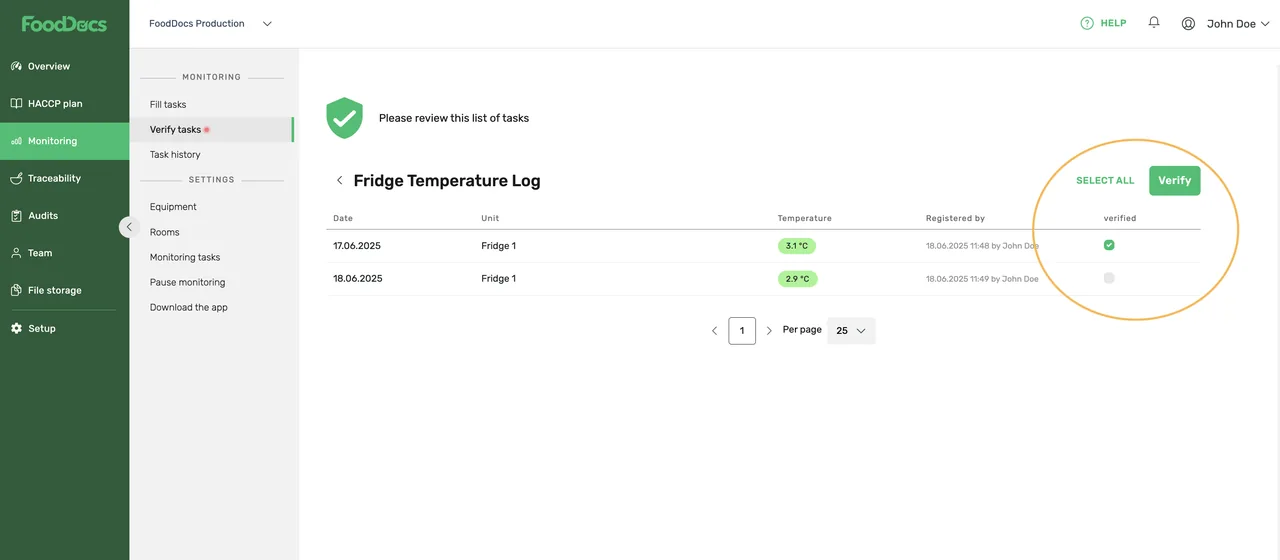Image resolution: width=1280 pixels, height=560 pixels.
Task: Open Fill tasks
Action: (x=168, y=104)
